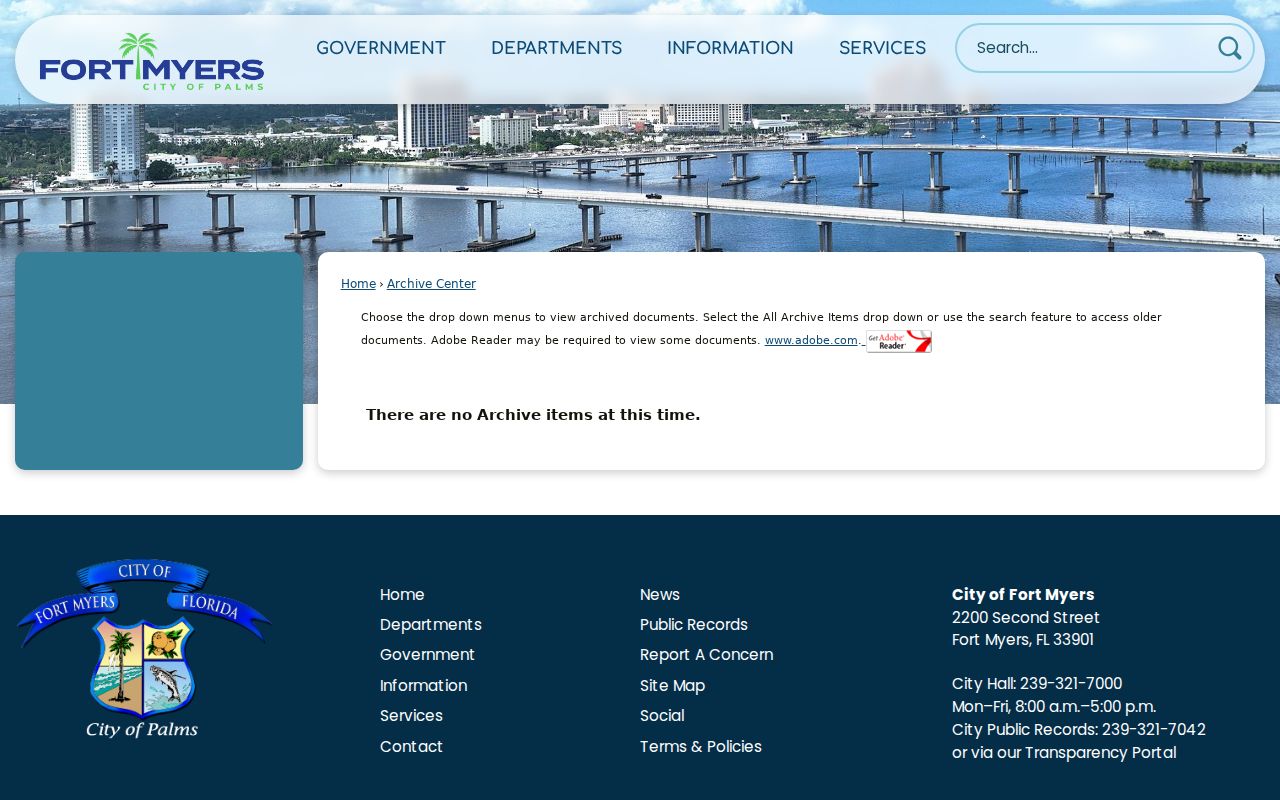Click City Public Records phone 239-321-7042
The image size is (1280, 800).
point(1154,729)
